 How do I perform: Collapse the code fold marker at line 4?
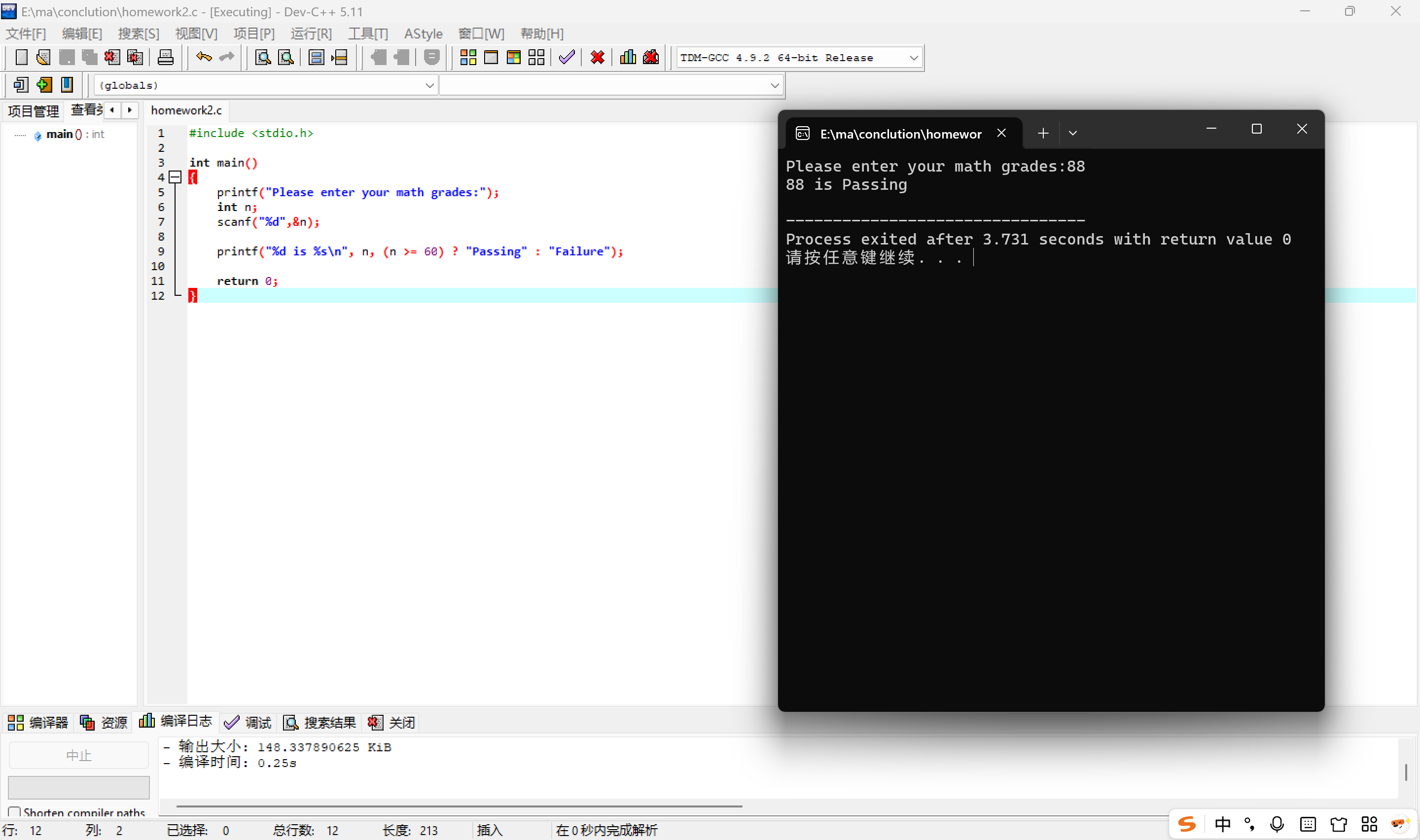point(176,177)
